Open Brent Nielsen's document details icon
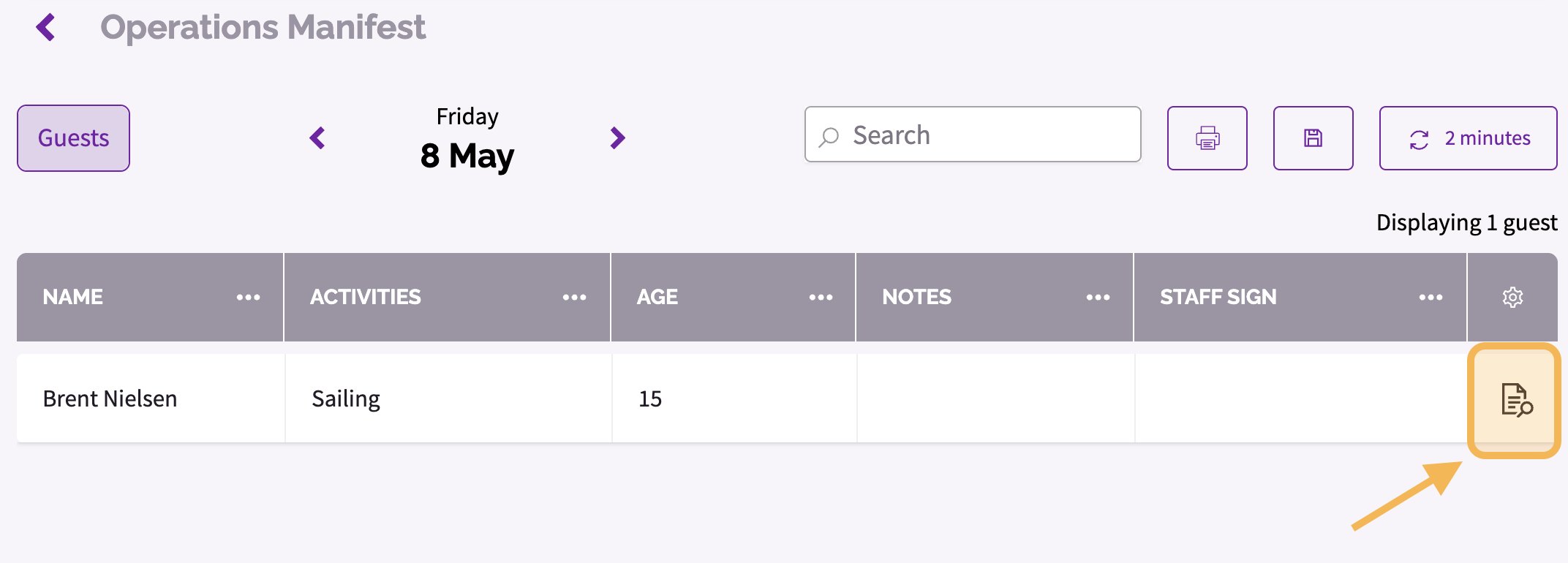1568x563 pixels. pyautogui.click(x=1516, y=400)
